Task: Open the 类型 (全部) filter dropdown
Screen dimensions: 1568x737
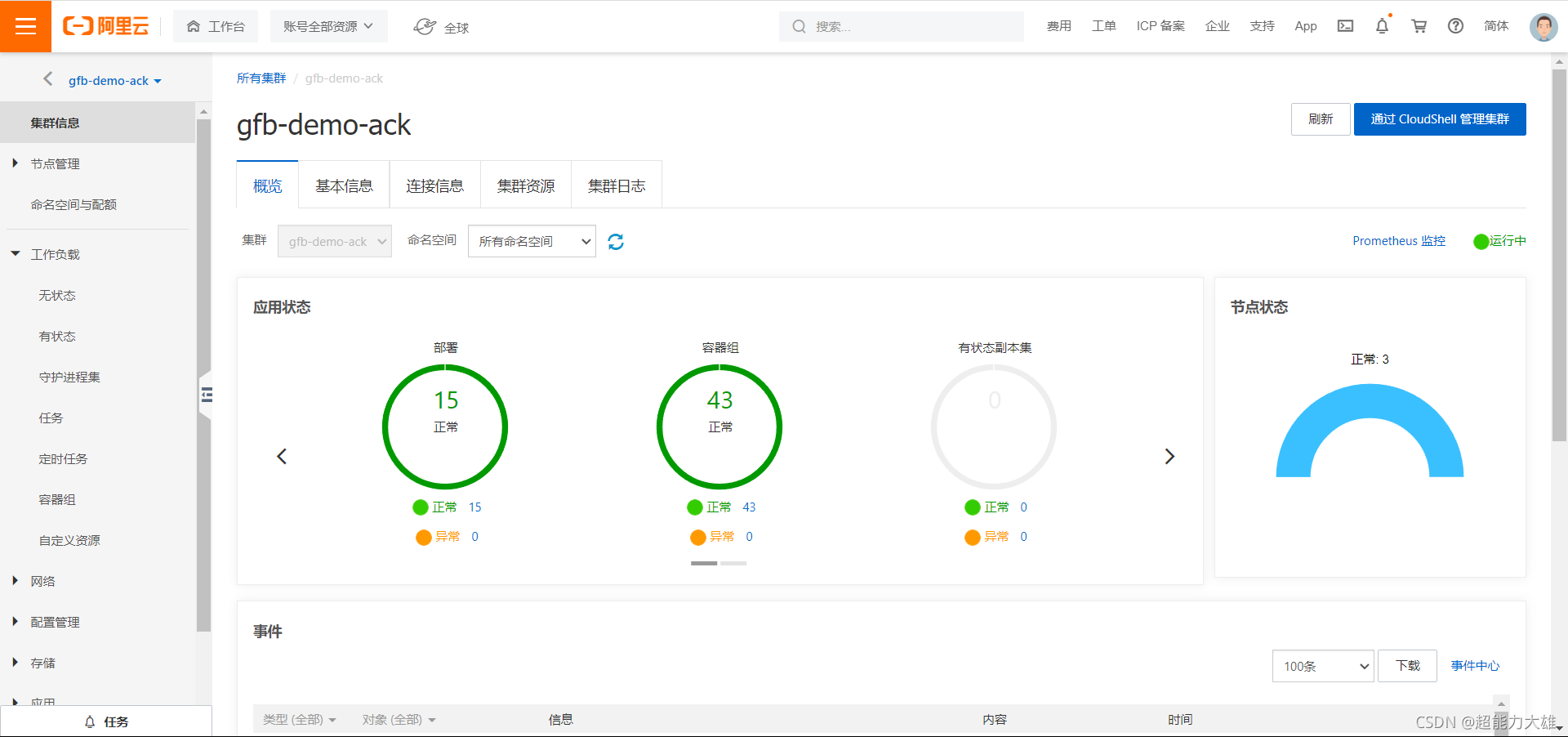Action: click(x=299, y=720)
